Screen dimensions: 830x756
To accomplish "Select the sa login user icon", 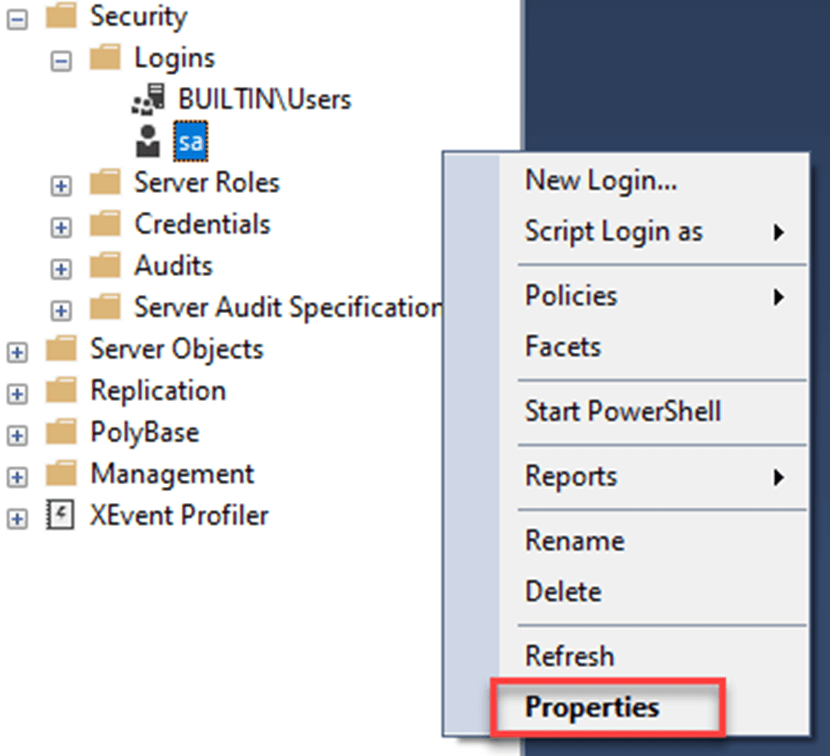I will 148,141.
